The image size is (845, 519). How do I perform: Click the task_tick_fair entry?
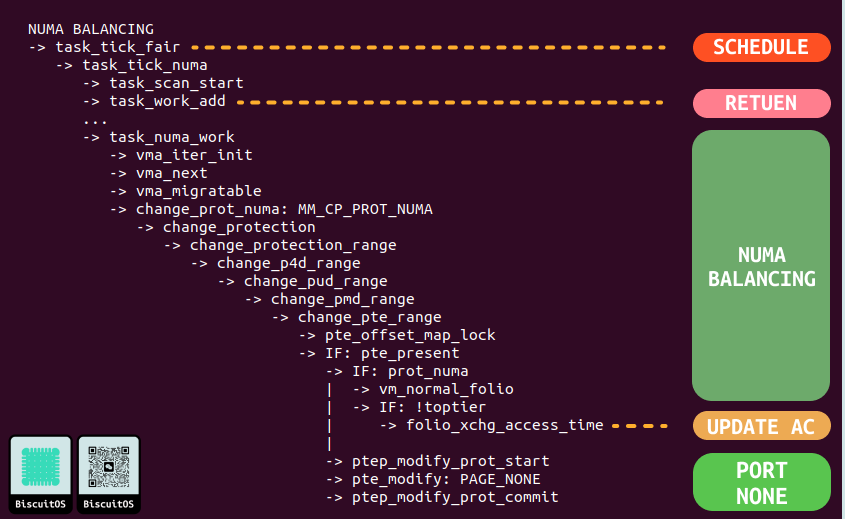[122, 47]
